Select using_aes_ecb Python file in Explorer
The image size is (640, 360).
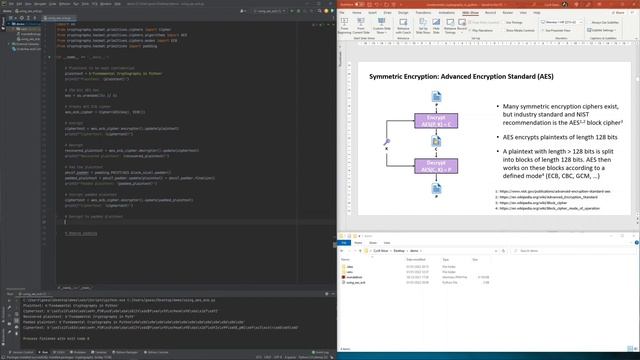click(x=356, y=282)
